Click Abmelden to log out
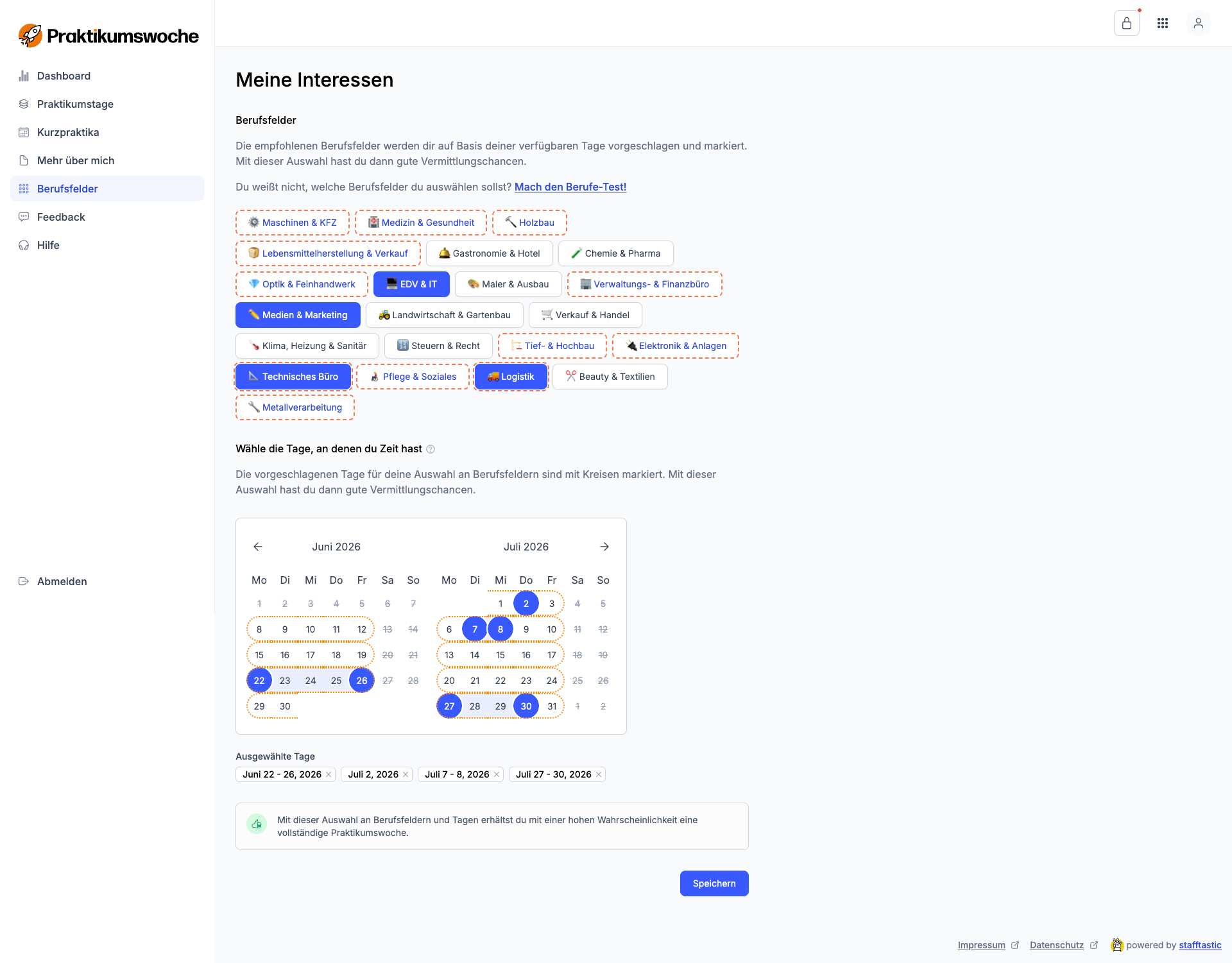This screenshot has width=1232, height=963. tap(62, 581)
